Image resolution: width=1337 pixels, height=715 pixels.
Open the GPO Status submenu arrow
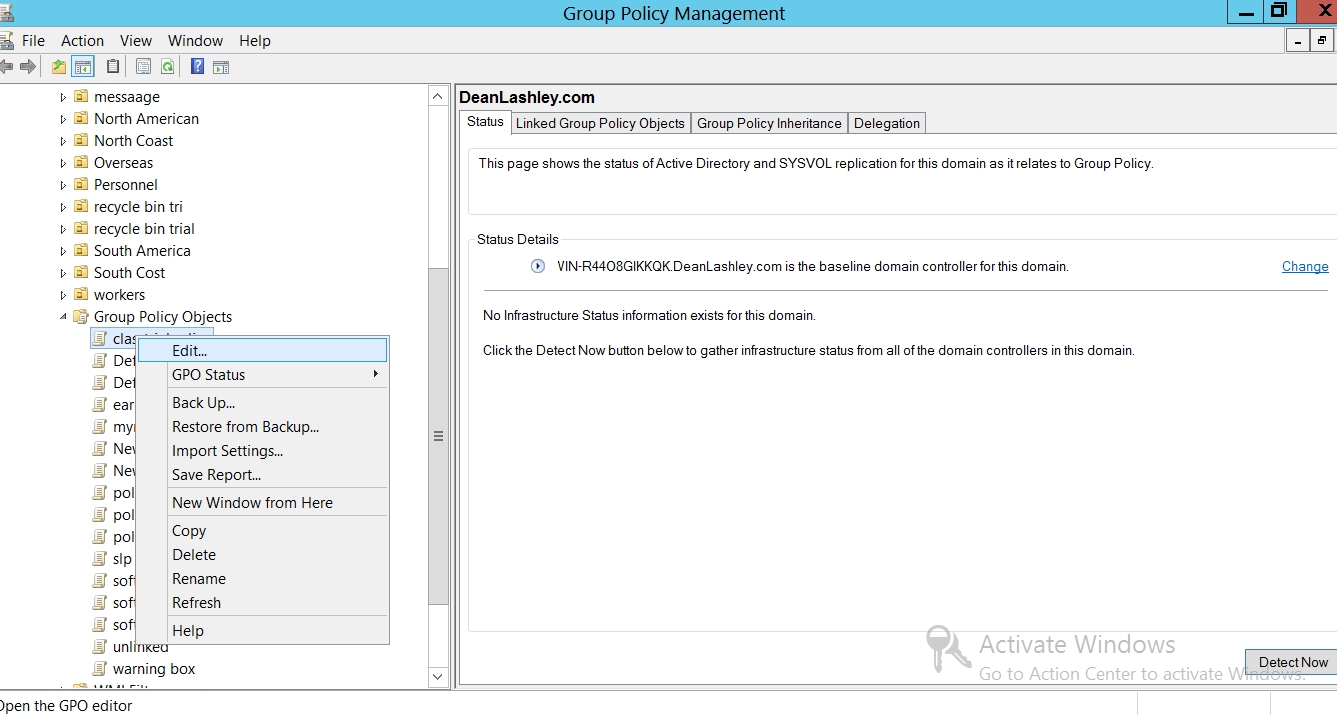coord(376,374)
